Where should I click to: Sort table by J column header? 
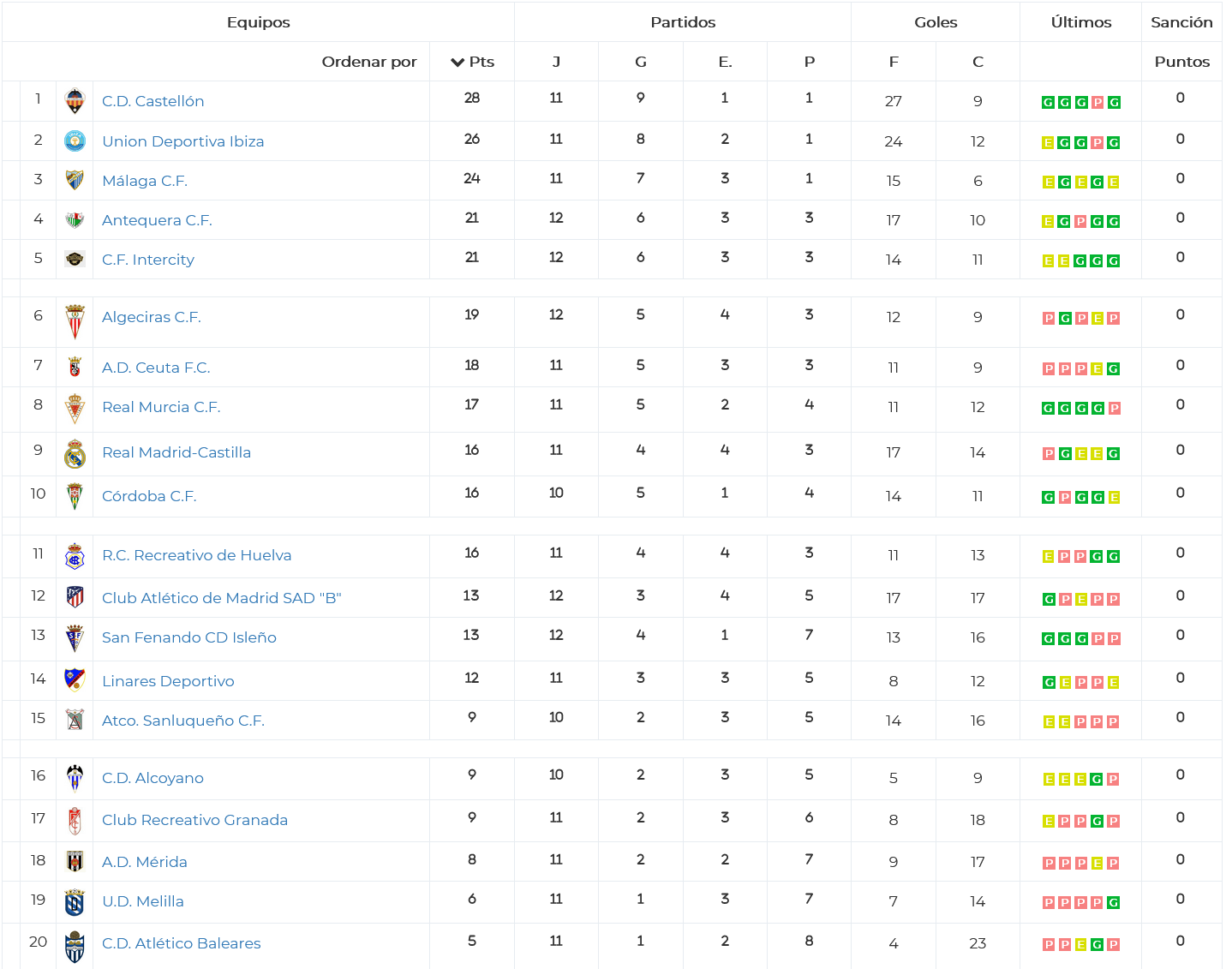pyautogui.click(x=556, y=62)
